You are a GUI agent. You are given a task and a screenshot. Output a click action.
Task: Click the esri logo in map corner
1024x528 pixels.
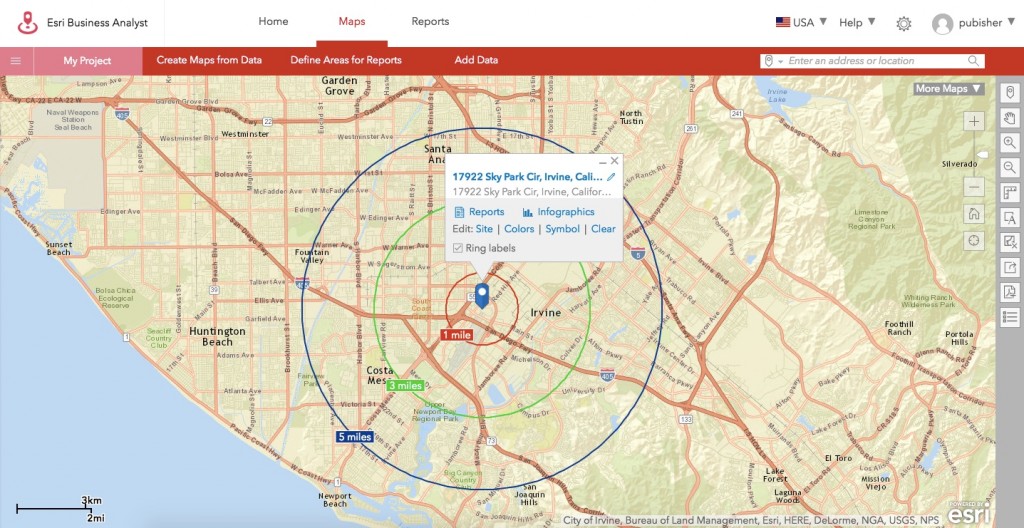click(968, 513)
